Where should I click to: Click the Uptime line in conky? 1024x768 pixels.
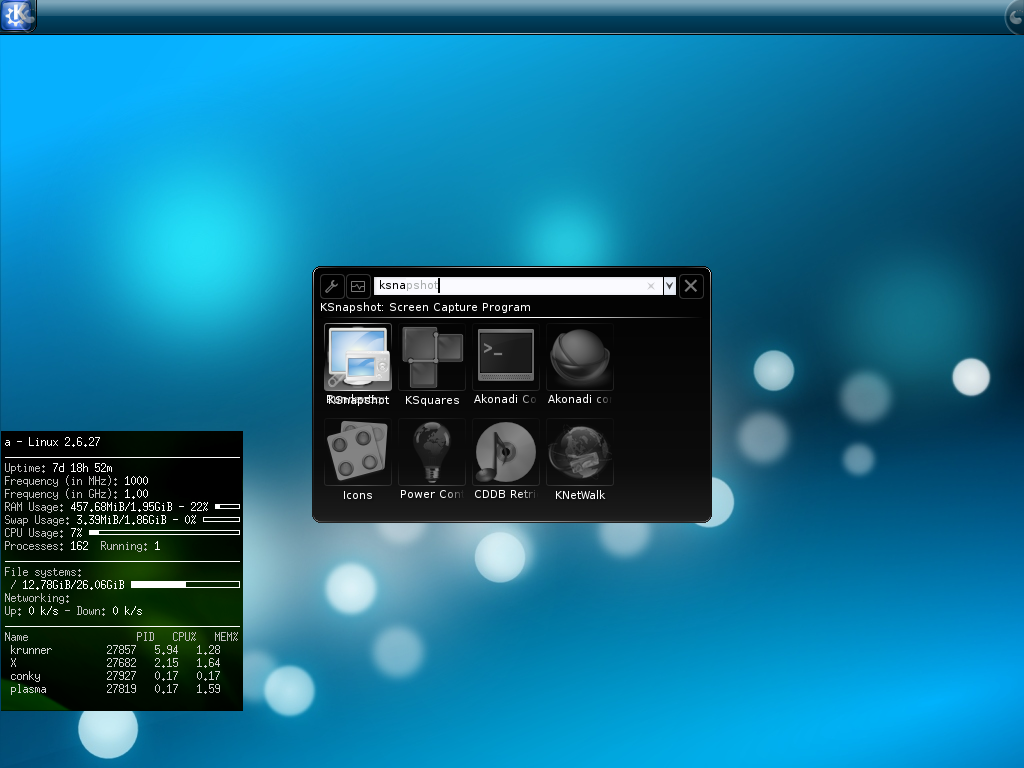point(59,468)
